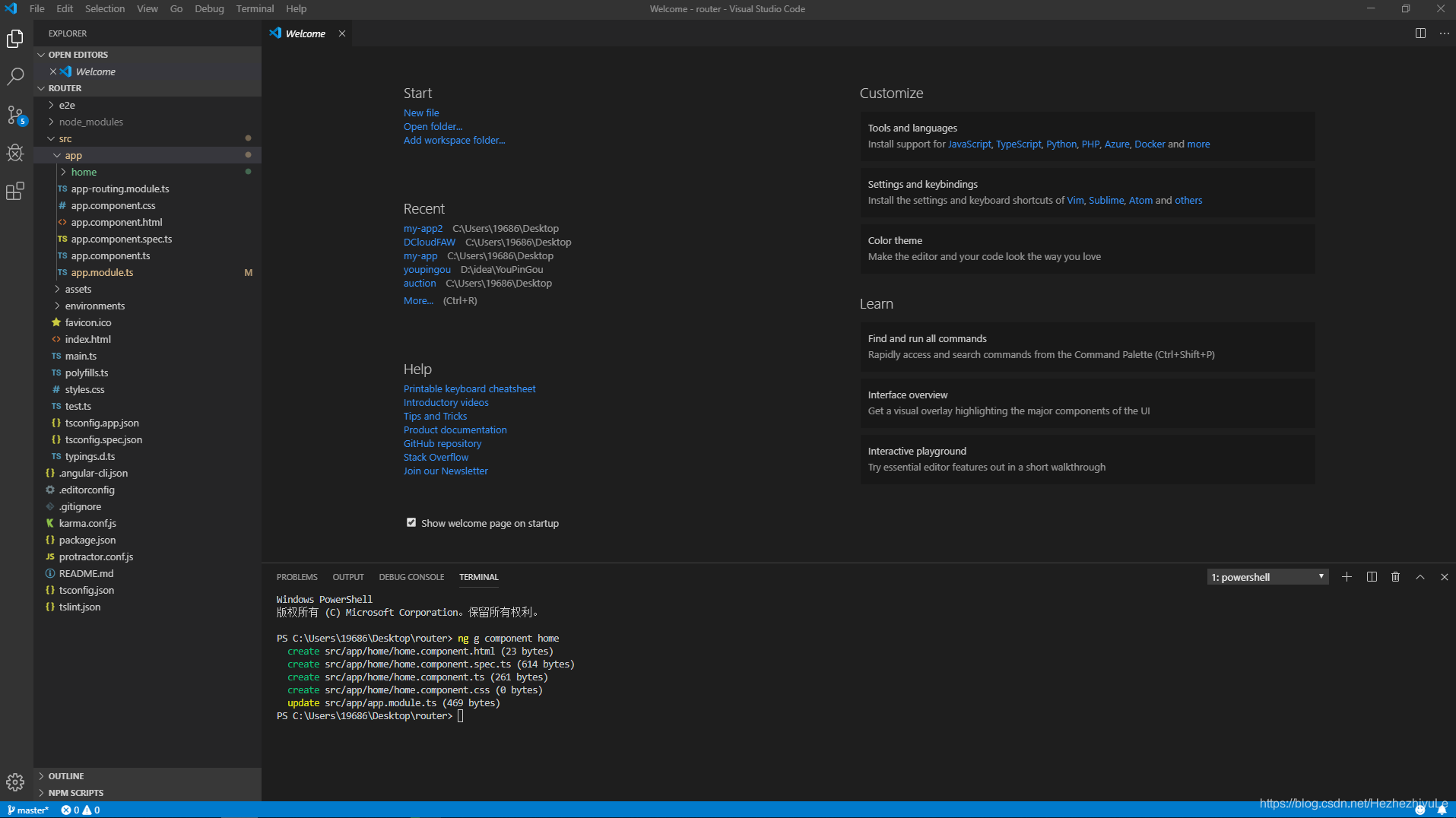1456x818 pixels.
Task: Click the More recent projects link
Action: coord(418,300)
